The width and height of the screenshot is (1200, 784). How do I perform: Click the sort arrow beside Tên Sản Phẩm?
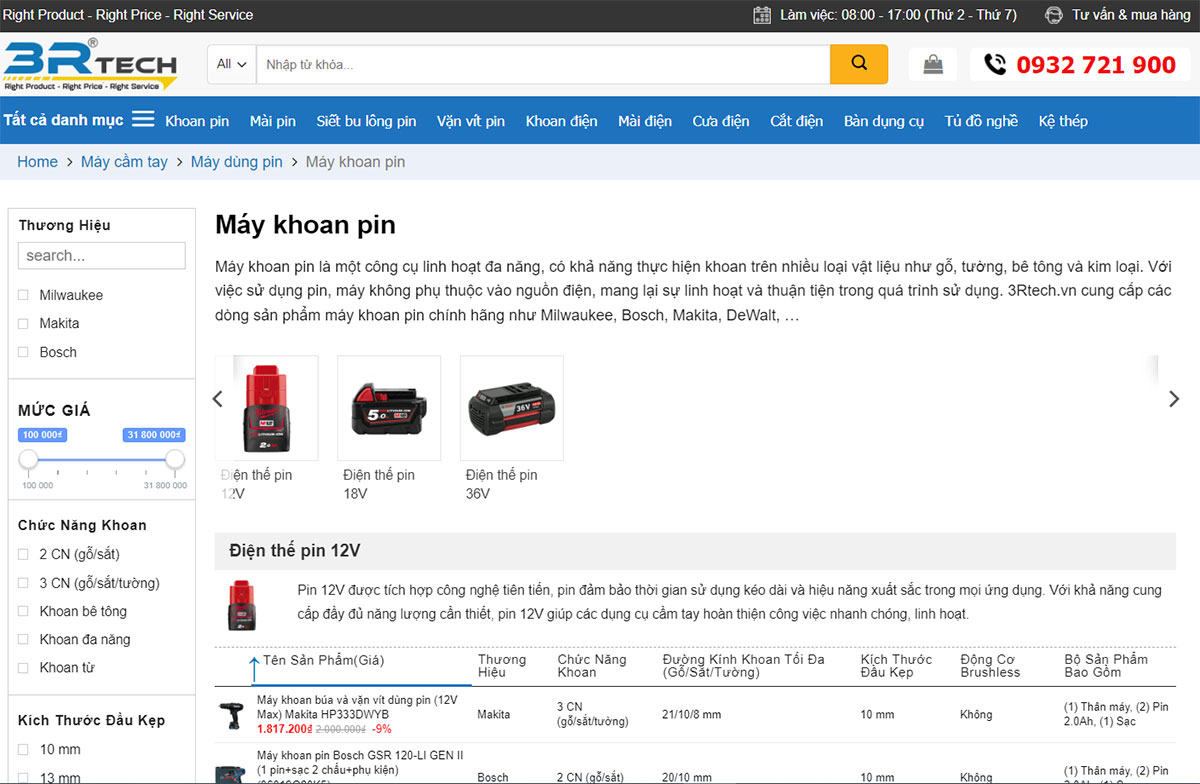[x=254, y=667]
